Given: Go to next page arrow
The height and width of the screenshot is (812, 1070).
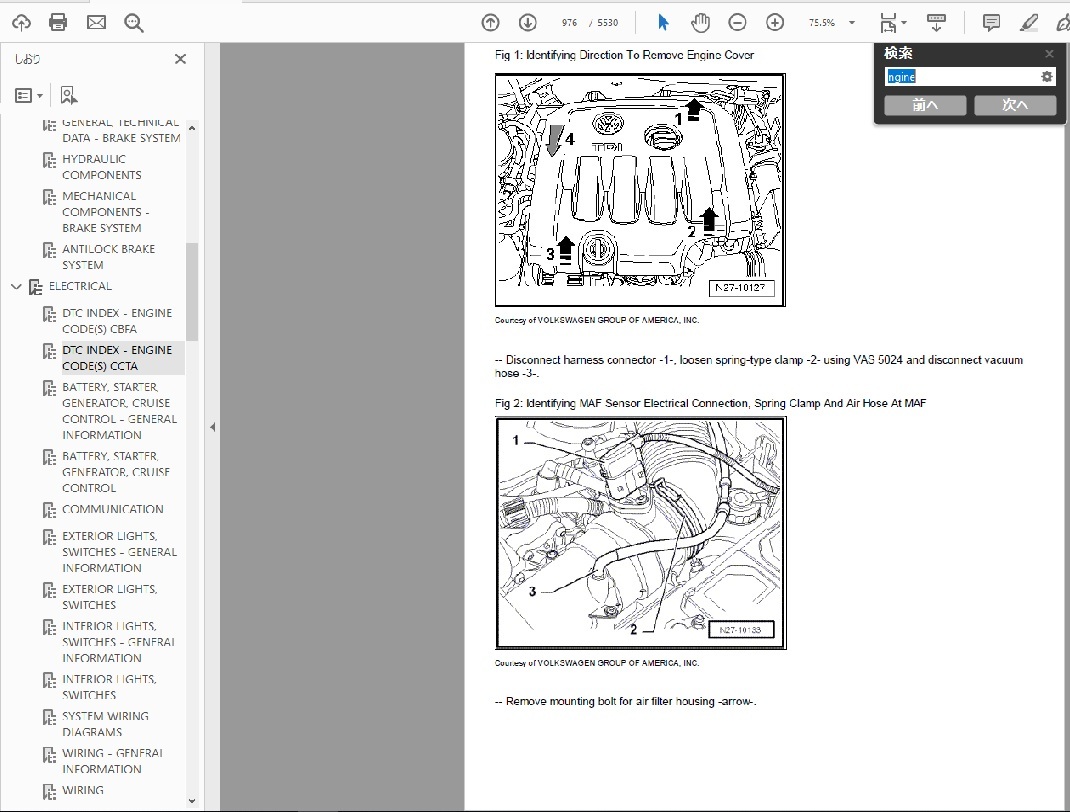Looking at the screenshot, I should tap(527, 23).
